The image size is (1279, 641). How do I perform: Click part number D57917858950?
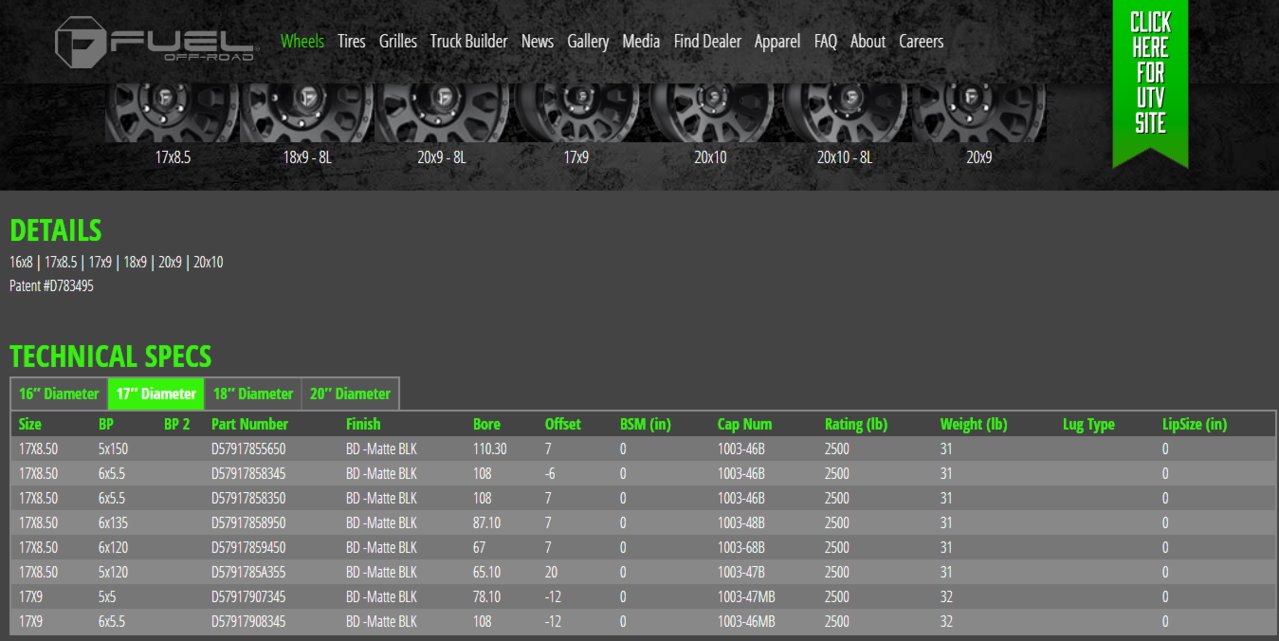[248, 523]
